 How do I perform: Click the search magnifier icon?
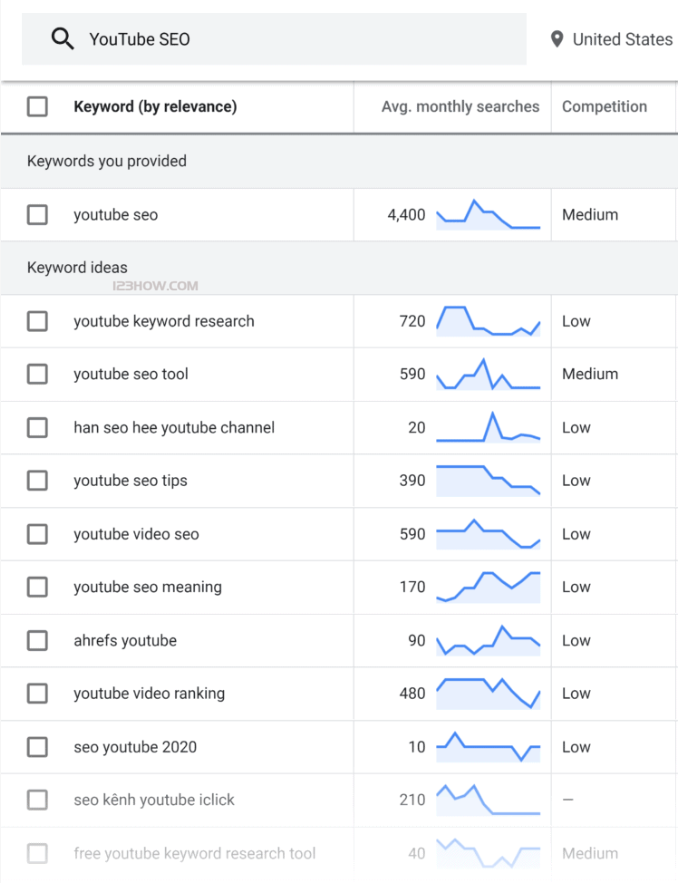[x=63, y=39]
